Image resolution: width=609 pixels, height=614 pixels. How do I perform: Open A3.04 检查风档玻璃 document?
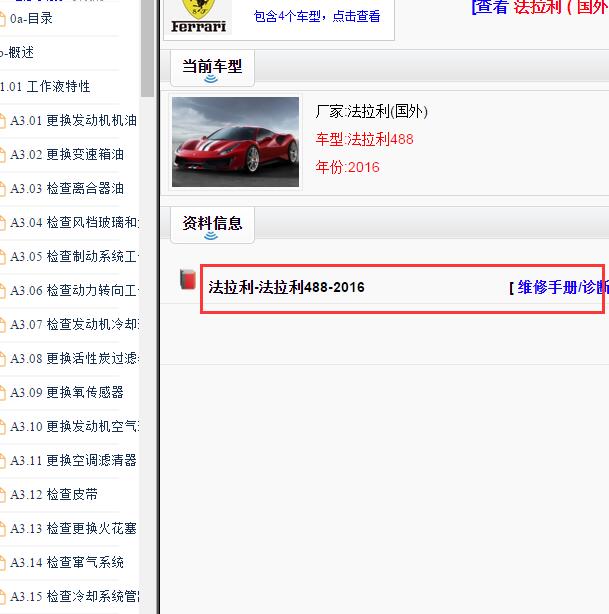point(74,222)
